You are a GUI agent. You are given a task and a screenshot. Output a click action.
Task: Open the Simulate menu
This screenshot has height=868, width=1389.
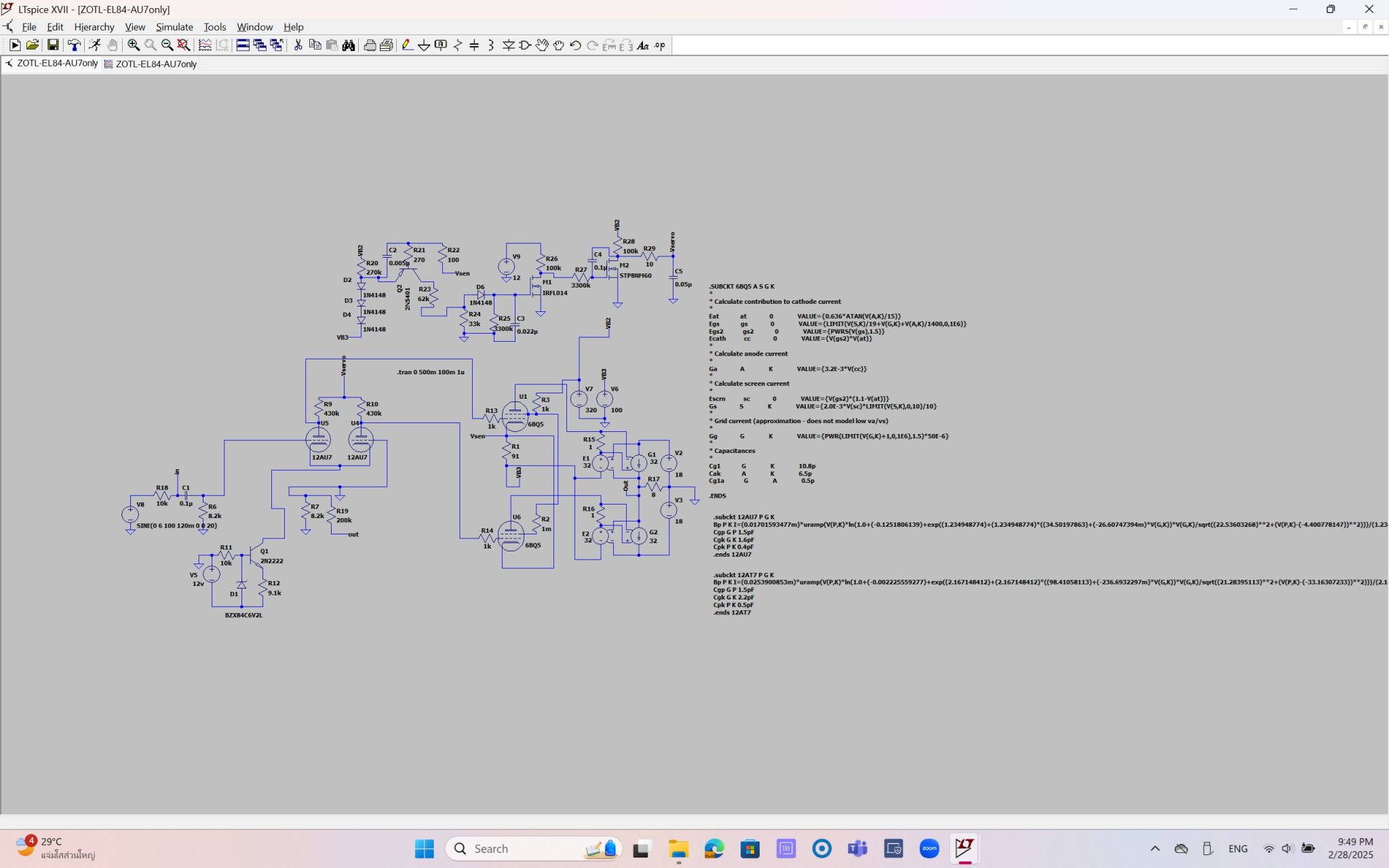pyautogui.click(x=174, y=27)
